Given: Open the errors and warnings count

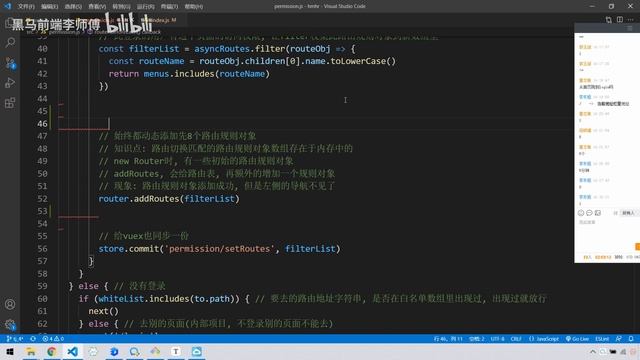Looking at the screenshot, I should pos(53,339).
